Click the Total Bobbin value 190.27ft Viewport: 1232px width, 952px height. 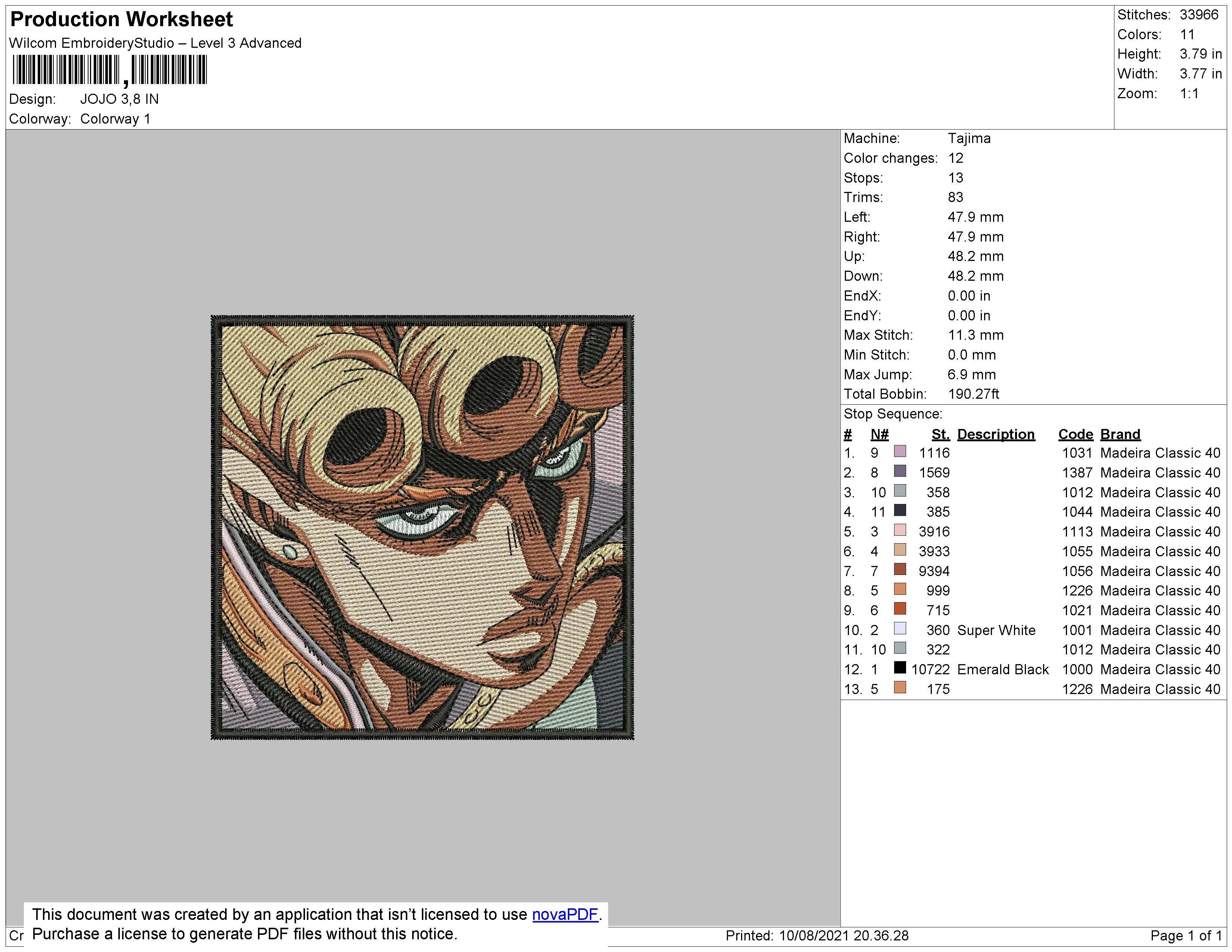click(x=974, y=395)
